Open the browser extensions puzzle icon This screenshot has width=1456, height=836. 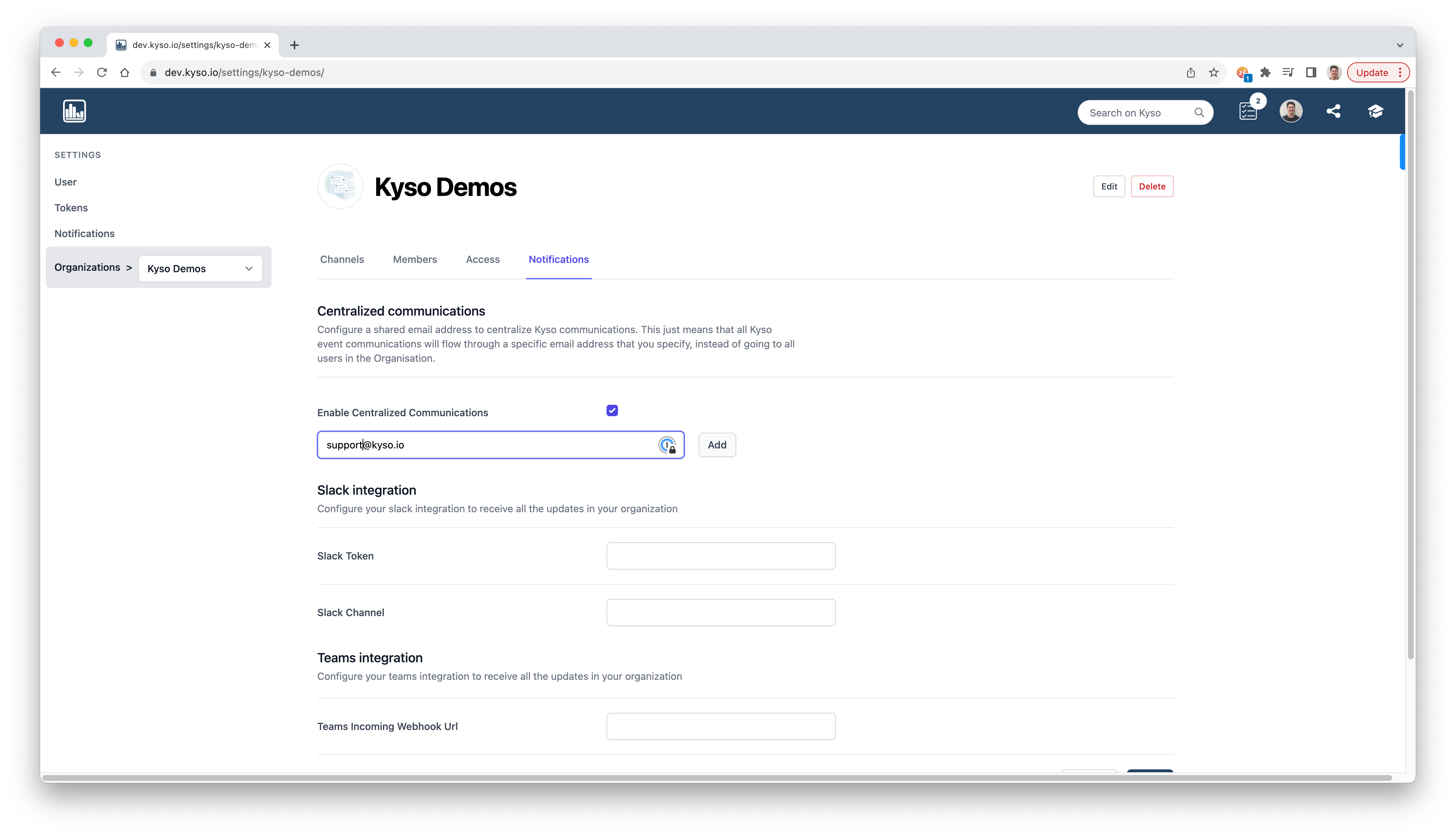1265,72
